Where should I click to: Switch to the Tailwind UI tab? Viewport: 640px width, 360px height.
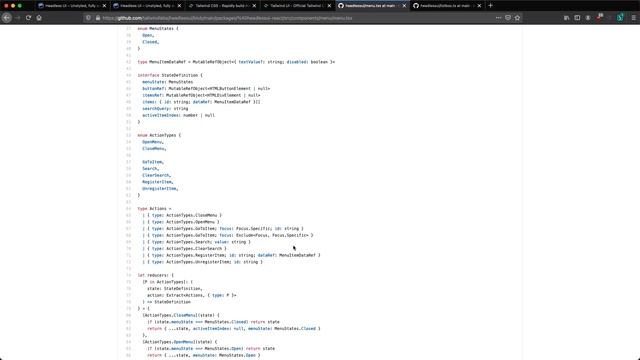coord(296,6)
